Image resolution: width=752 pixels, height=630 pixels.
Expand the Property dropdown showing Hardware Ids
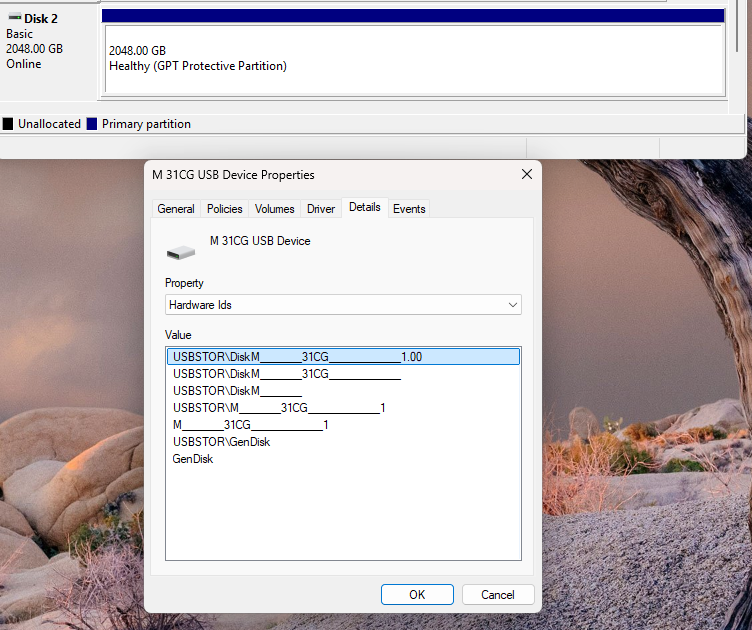pyautogui.click(x=343, y=305)
